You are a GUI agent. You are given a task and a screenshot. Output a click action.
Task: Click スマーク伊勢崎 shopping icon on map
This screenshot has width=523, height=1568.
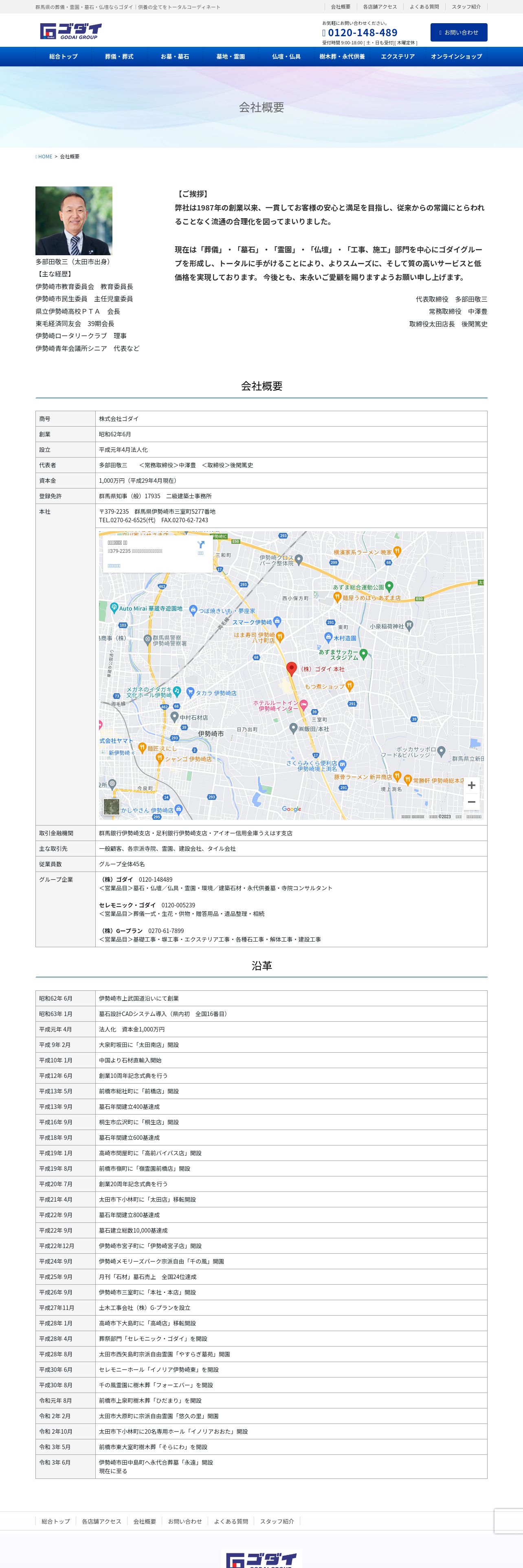coord(277,622)
